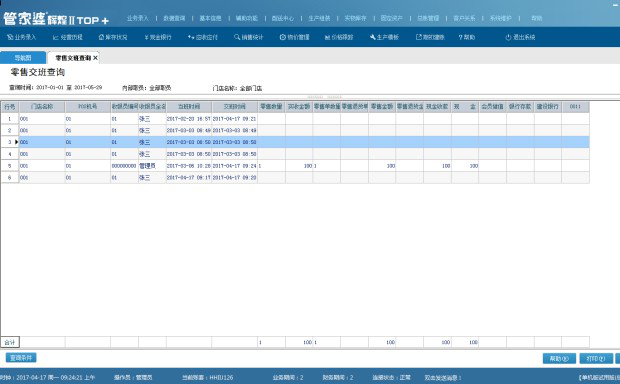The image size is (620, 384).
Task: Click the 管理员 cashier name cell in row 5
Action: click(x=152, y=166)
